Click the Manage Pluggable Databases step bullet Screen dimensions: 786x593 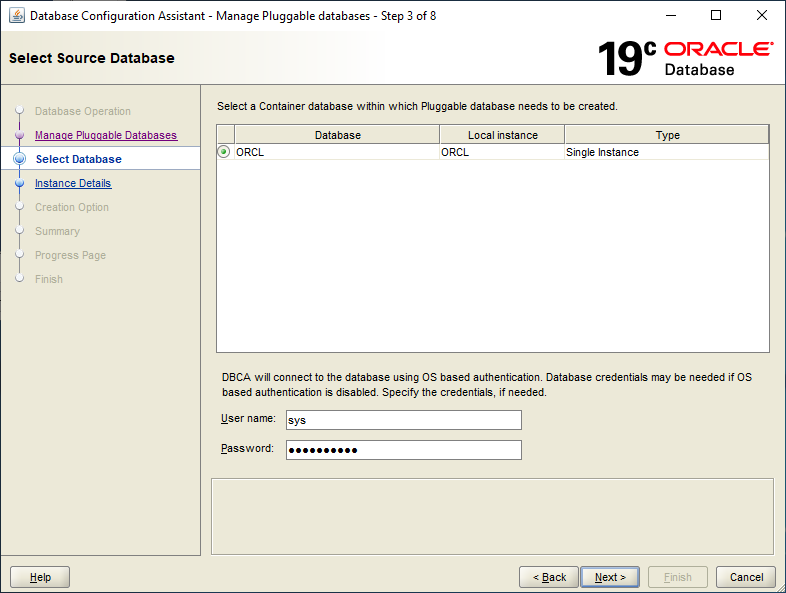point(20,135)
